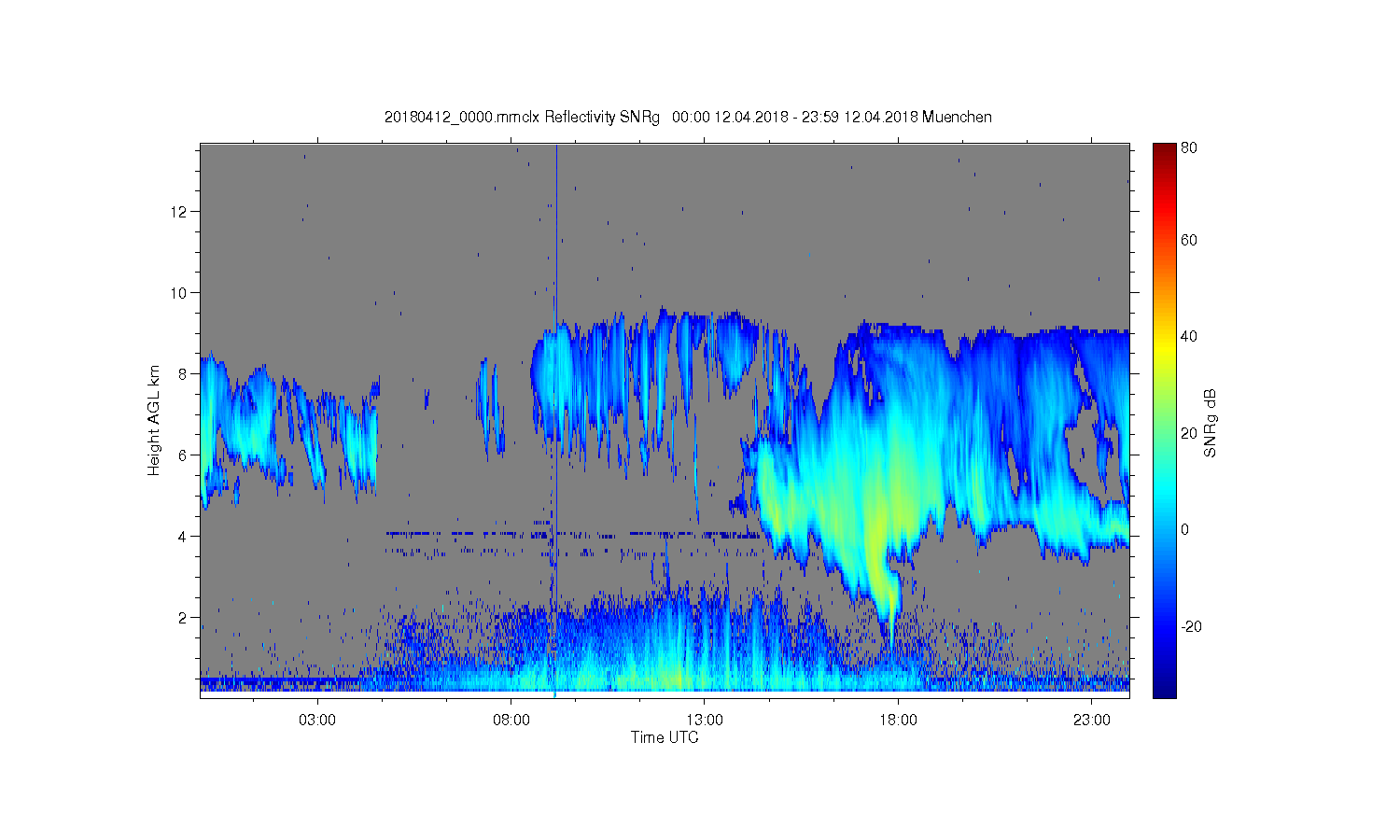Click the colorbar value label -20
The width and height of the screenshot is (1400, 840).
pos(1191,626)
